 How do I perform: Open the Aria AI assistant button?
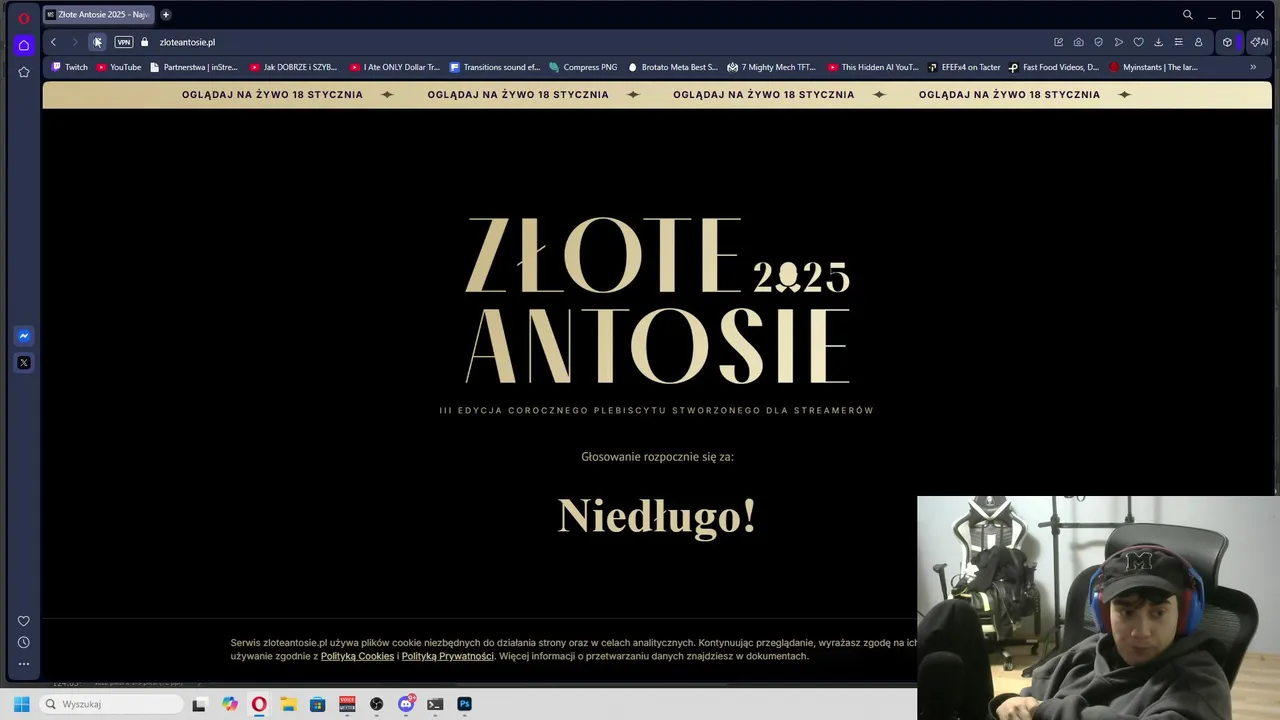pos(1259,42)
